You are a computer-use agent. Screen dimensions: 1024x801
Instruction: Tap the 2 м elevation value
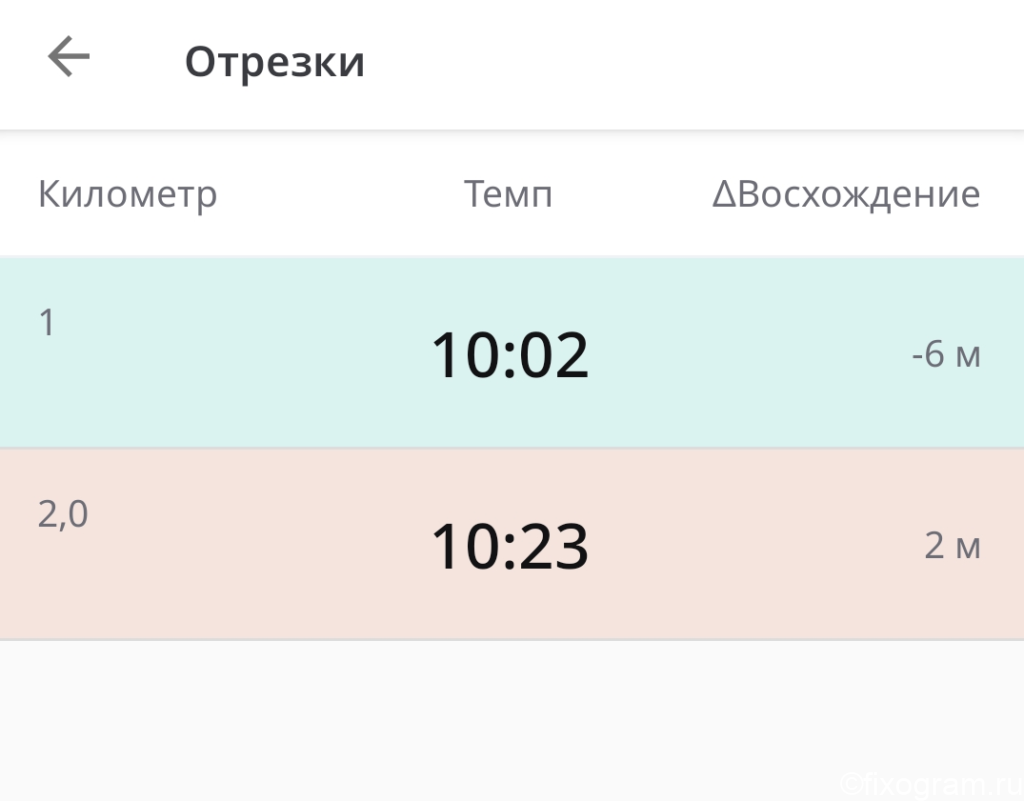[x=953, y=546]
